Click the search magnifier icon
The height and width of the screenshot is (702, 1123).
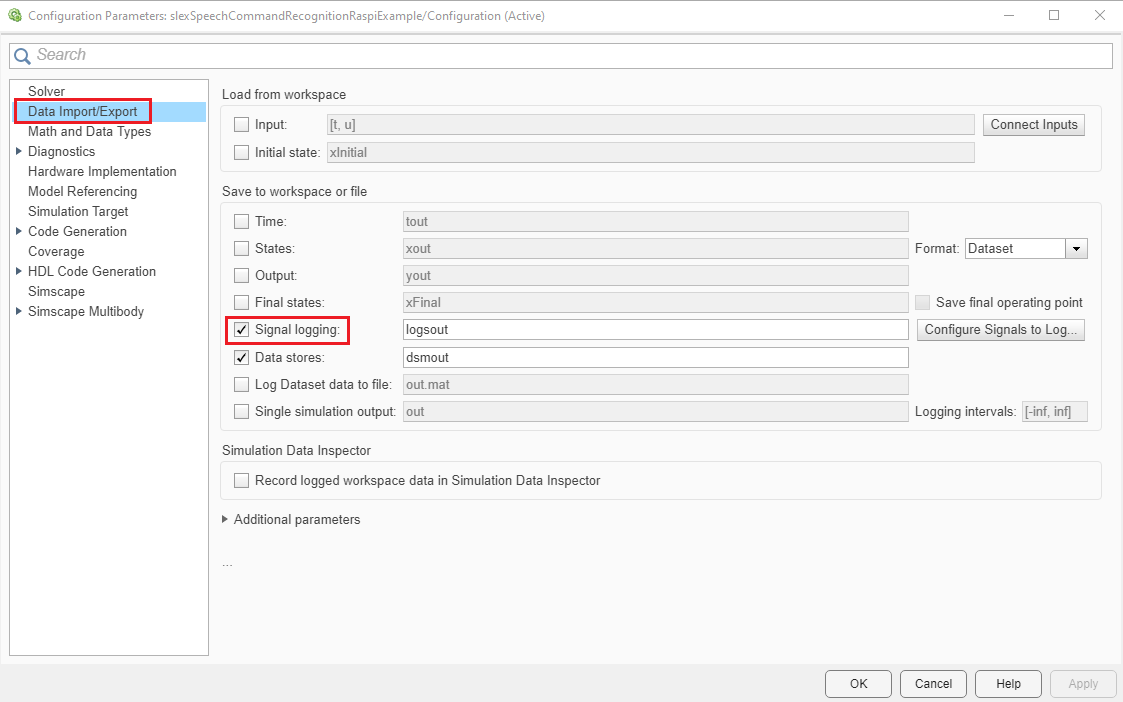coord(22,56)
